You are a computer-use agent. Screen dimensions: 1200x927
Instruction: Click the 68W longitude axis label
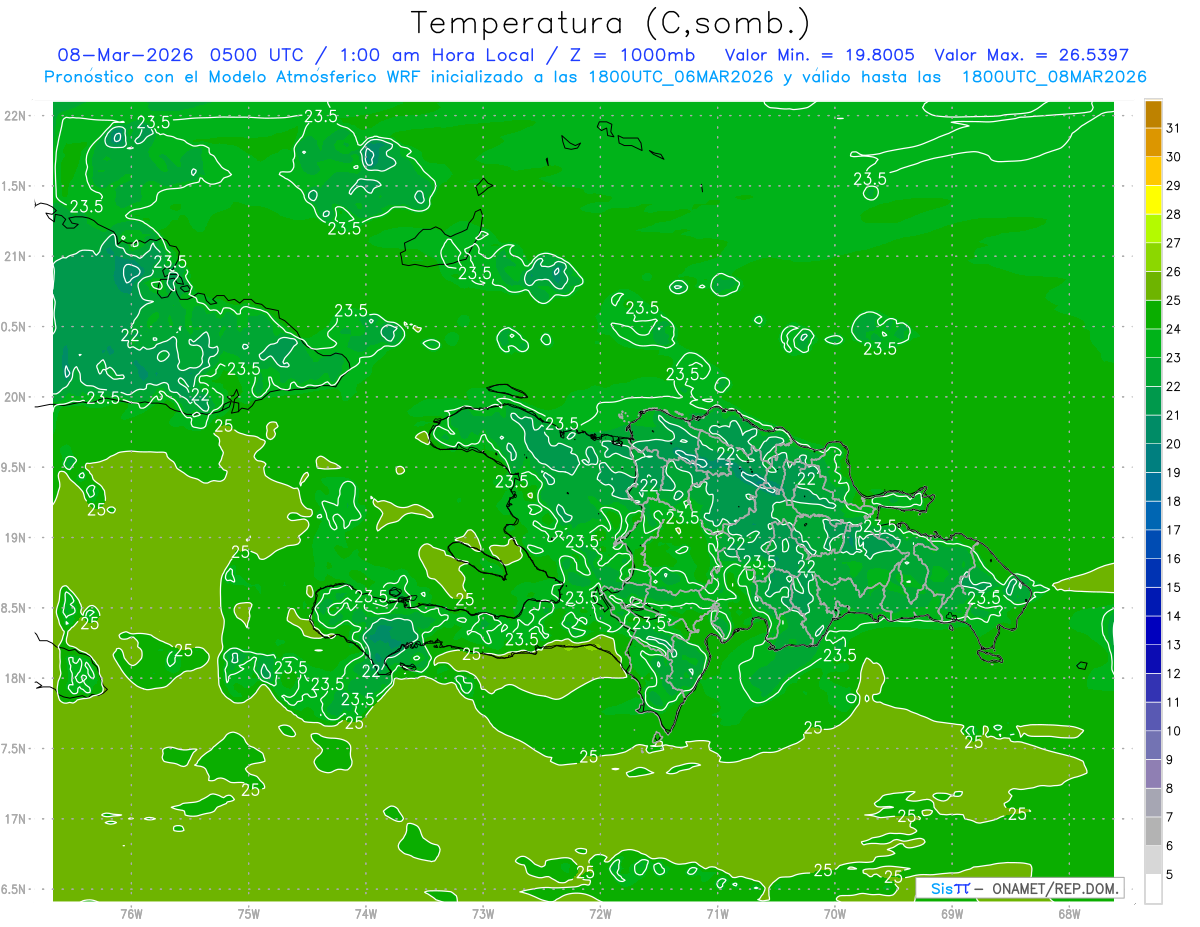(x=1069, y=913)
